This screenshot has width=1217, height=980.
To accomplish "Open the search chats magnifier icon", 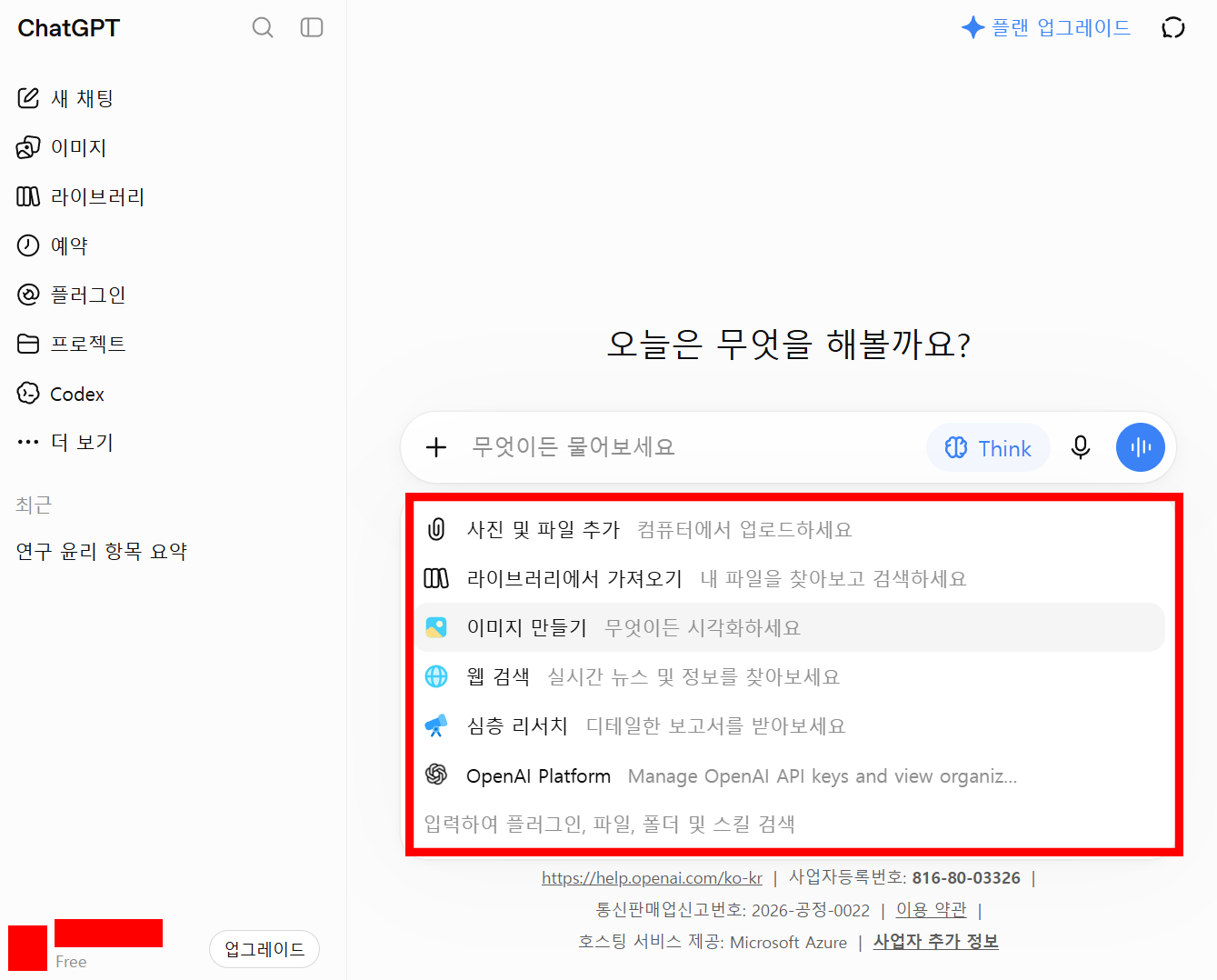I will pyautogui.click(x=263, y=28).
